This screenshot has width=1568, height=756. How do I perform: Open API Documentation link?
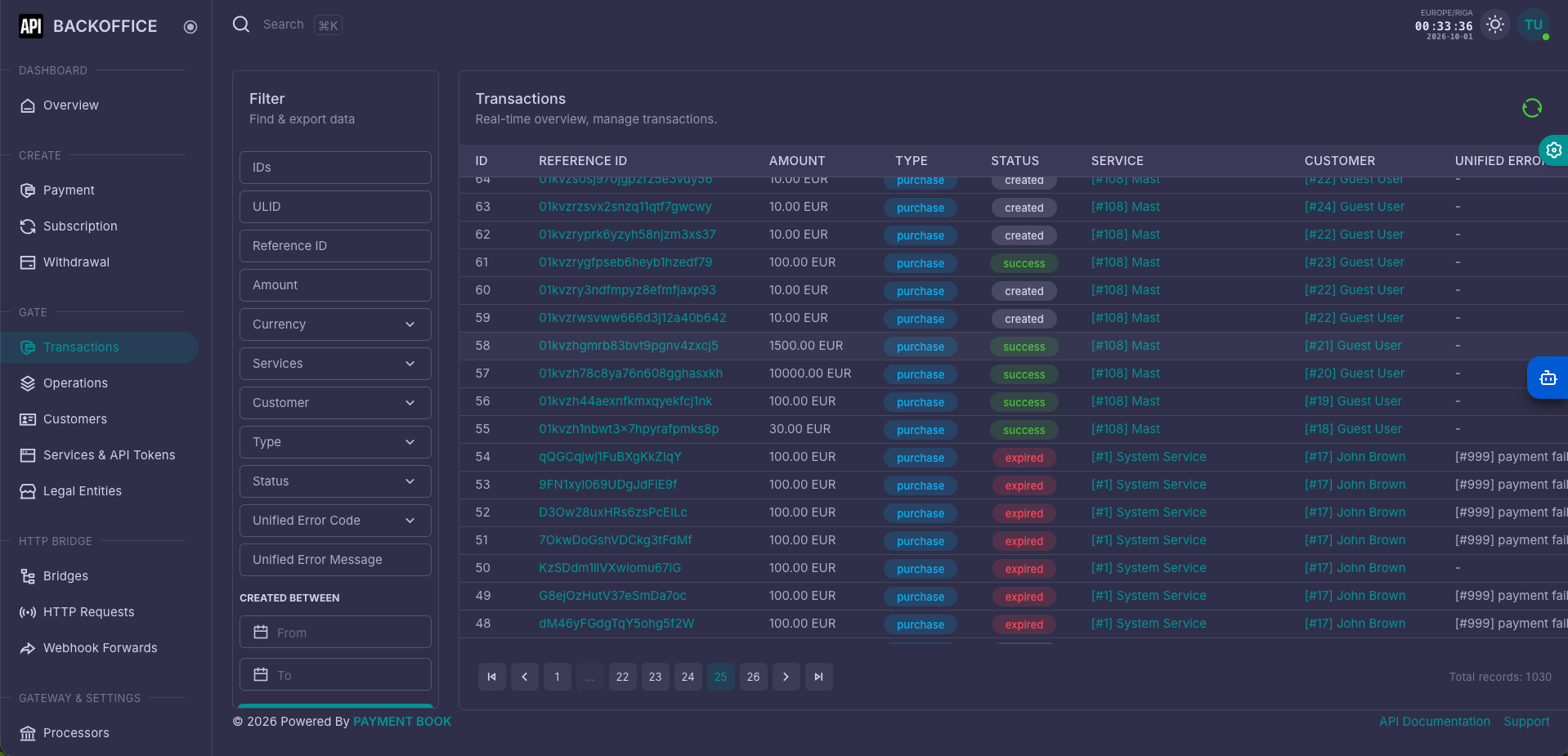[x=1435, y=722]
